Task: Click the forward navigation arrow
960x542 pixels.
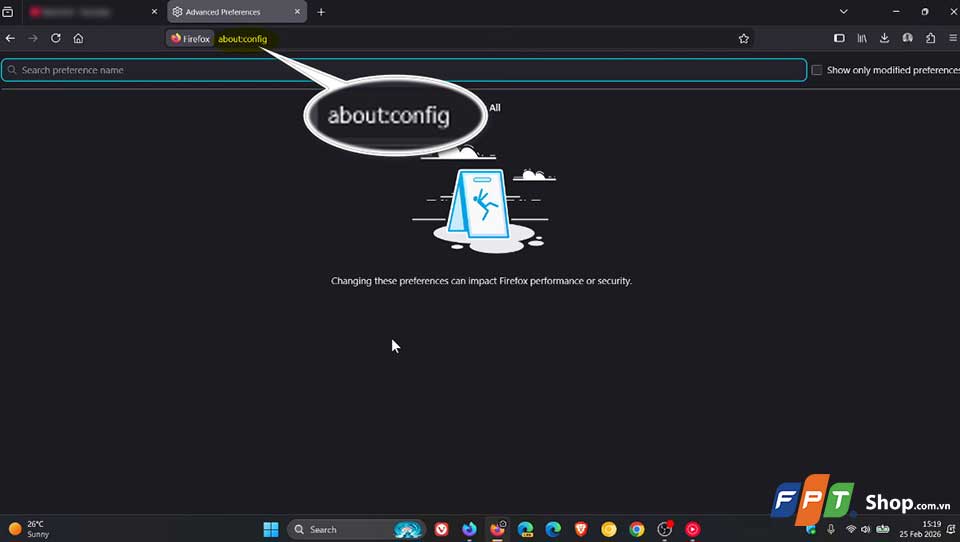Action: pos(33,39)
